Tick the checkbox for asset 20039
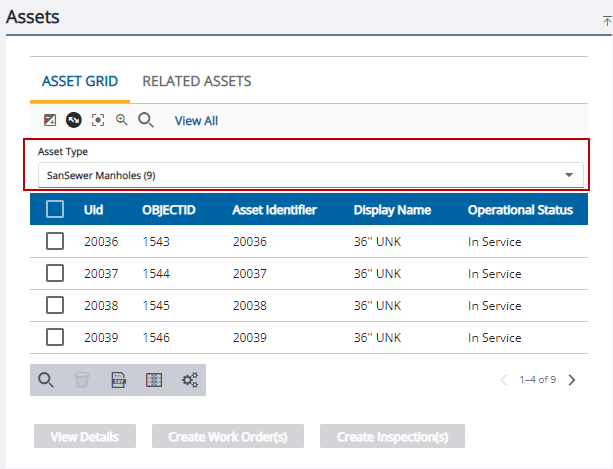The width and height of the screenshot is (613, 469). click(x=55, y=338)
